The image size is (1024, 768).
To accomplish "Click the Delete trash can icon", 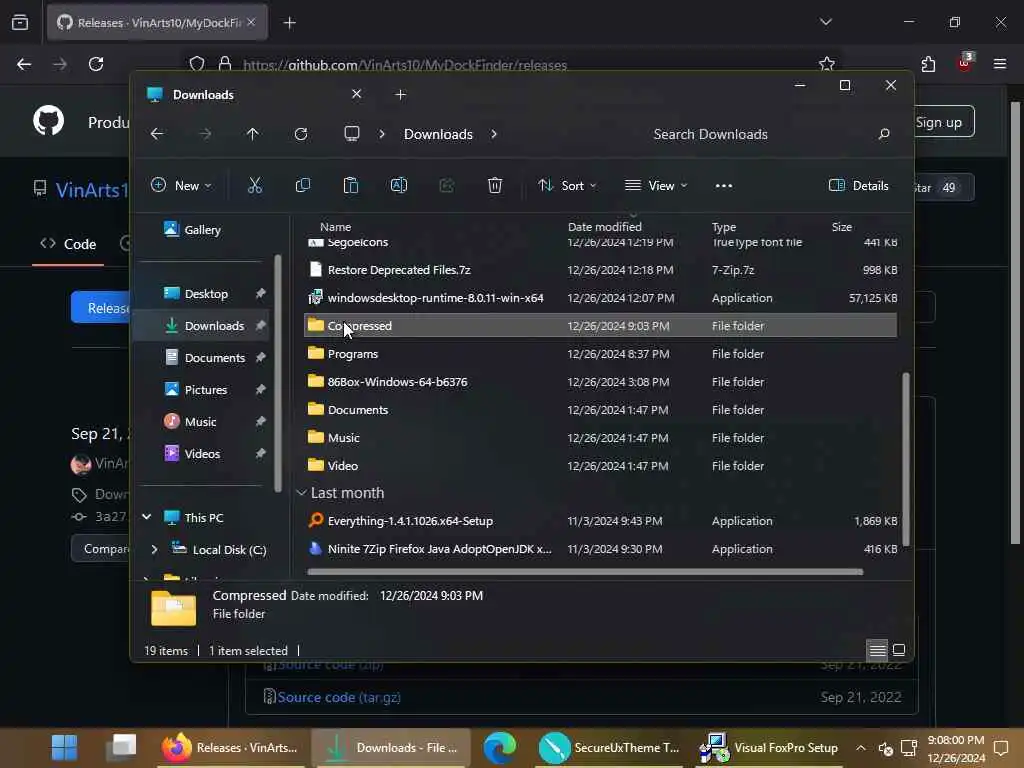I will [x=494, y=185].
